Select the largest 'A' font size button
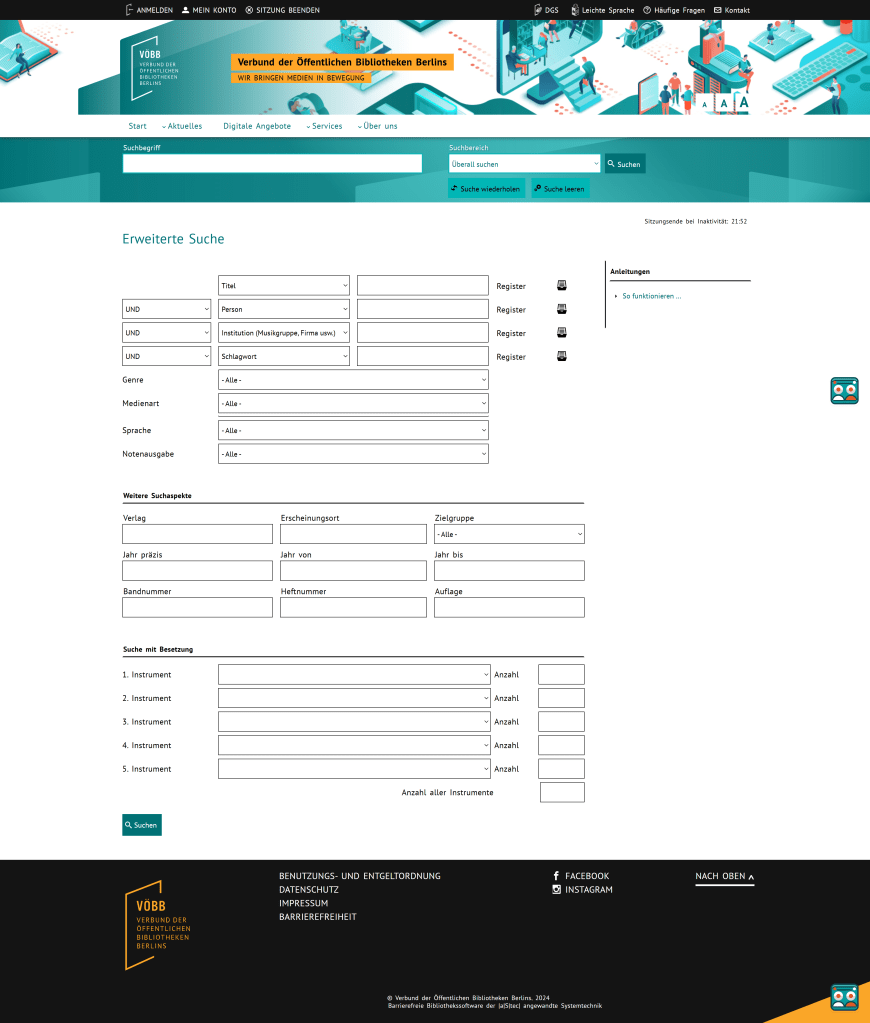This screenshot has height=1023, width=870. (743, 102)
